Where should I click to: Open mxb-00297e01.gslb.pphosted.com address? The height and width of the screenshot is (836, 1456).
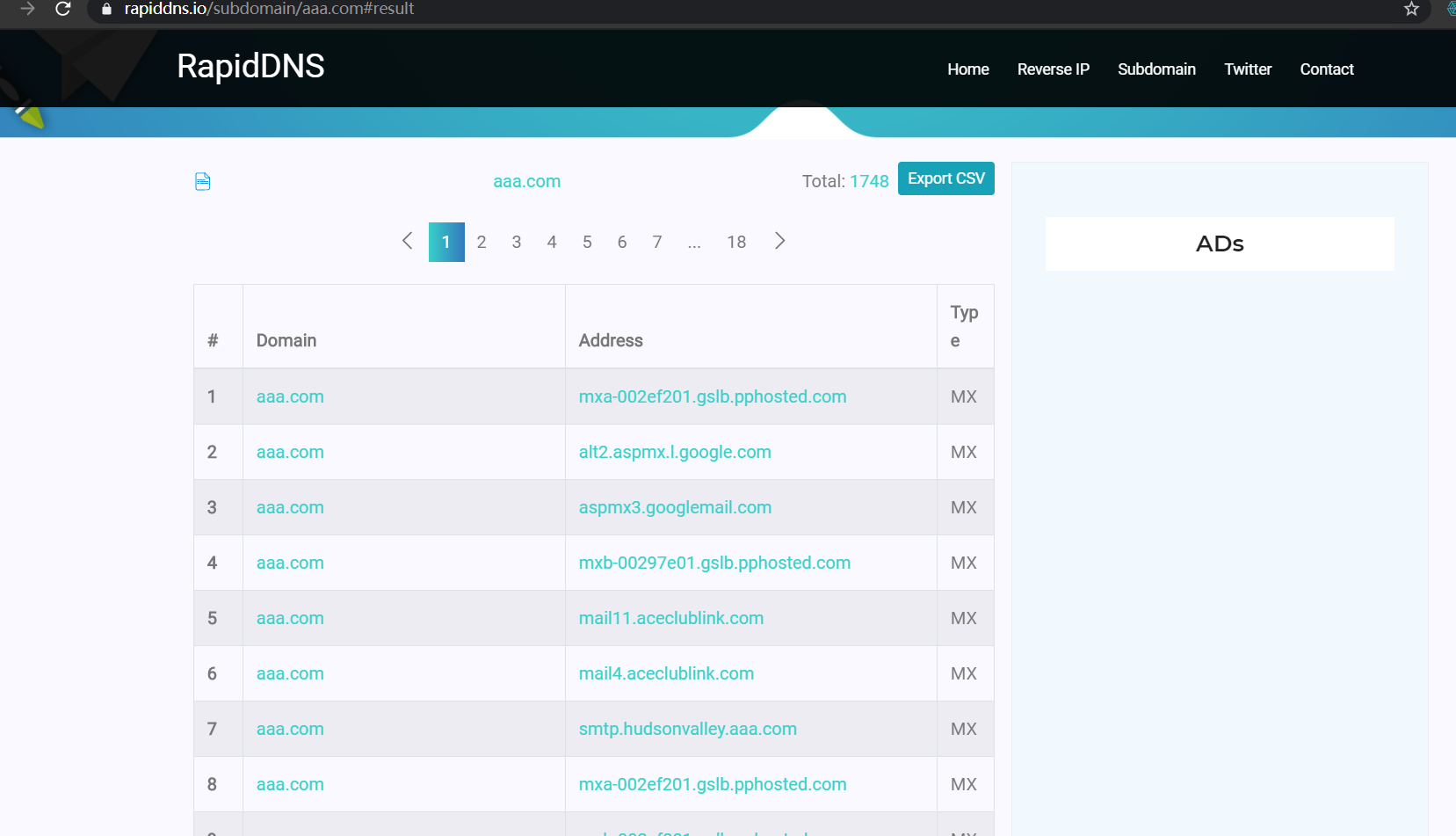point(714,563)
